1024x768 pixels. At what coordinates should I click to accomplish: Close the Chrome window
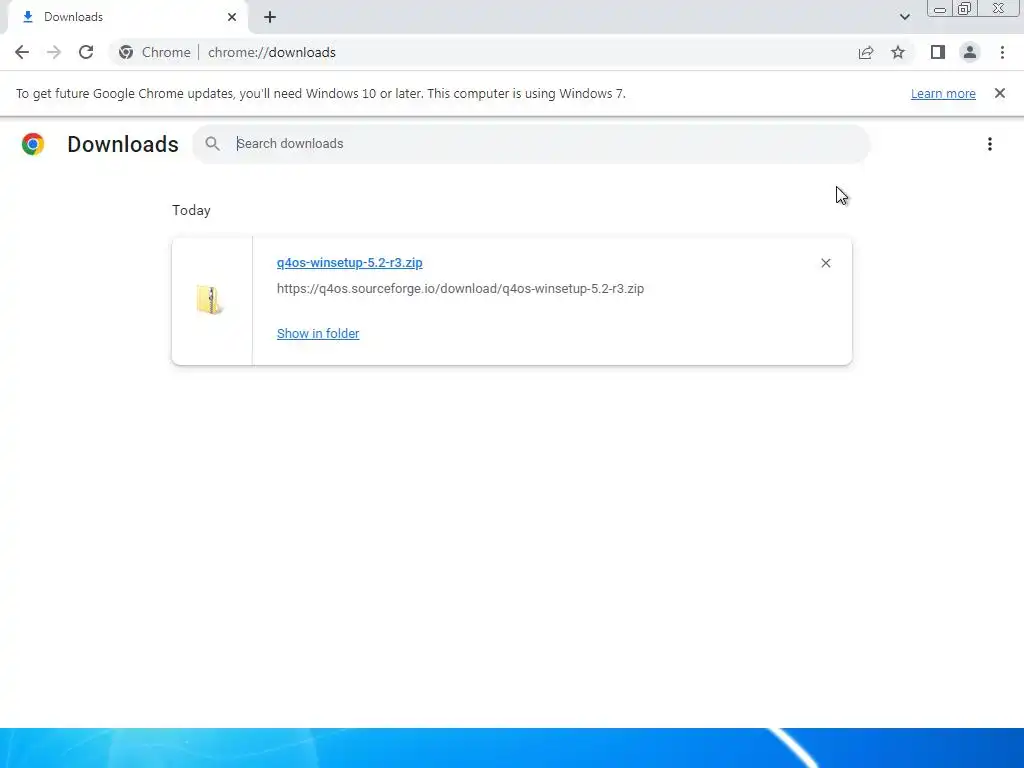pyautogui.click(x=999, y=8)
